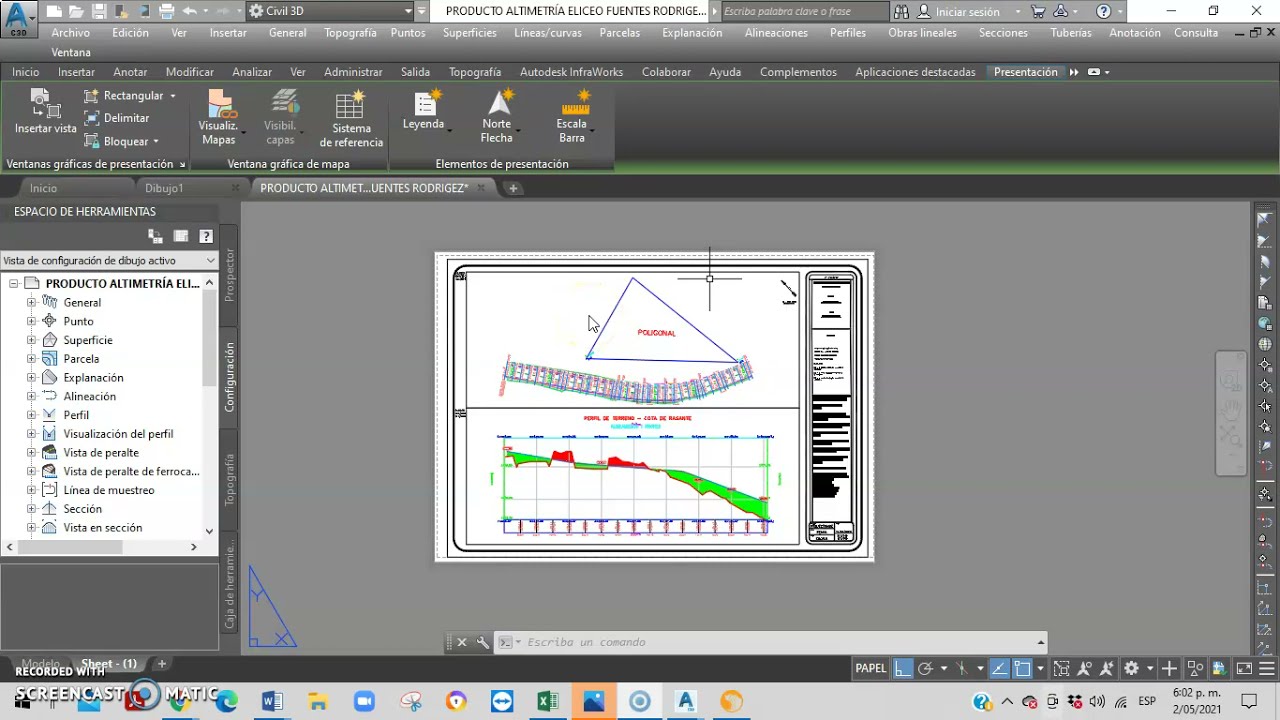
Task: Click the command line customize wrench icon
Action: [483, 642]
